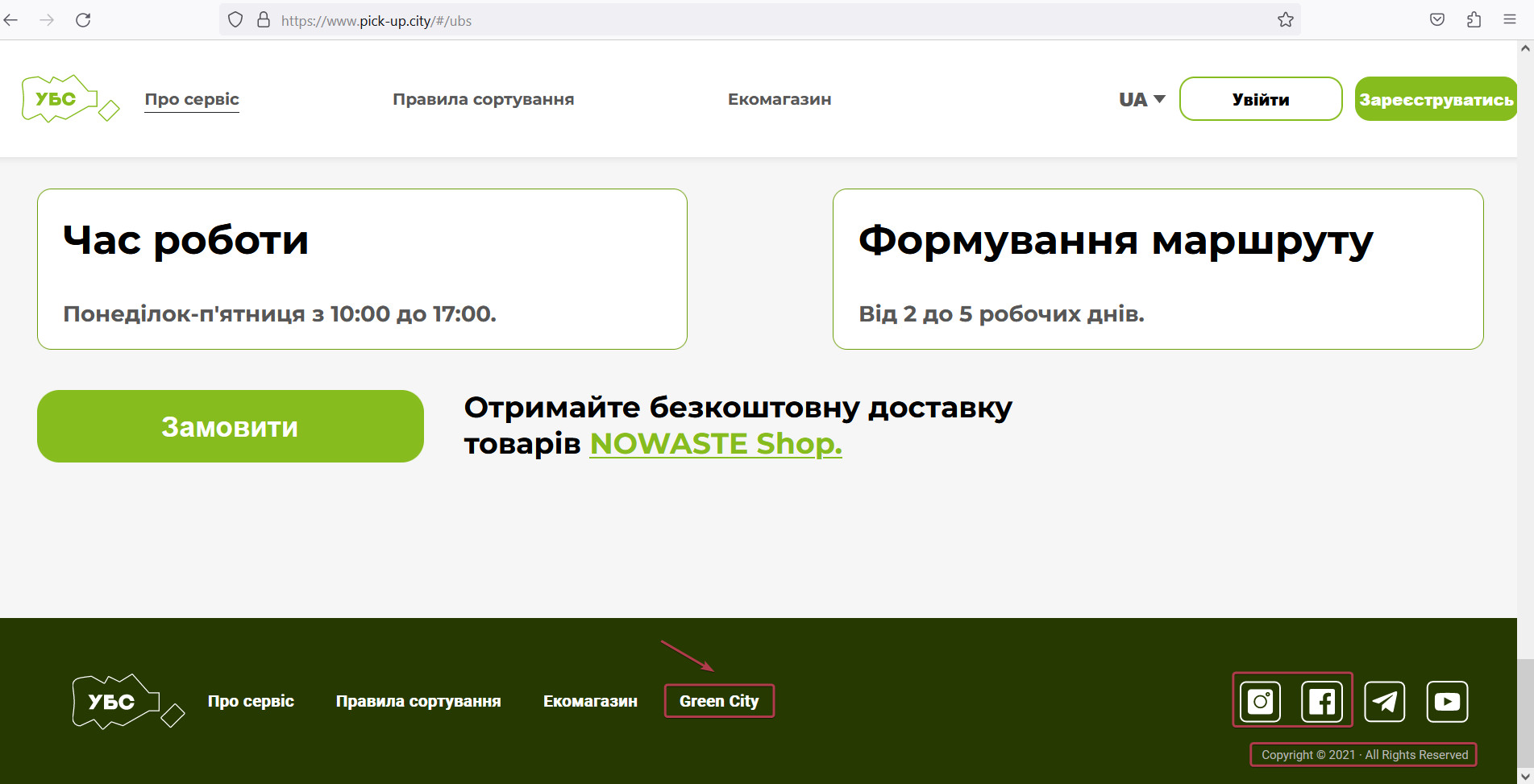The width and height of the screenshot is (1534, 784).
Task: Open the Facebook page via footer icon
Action: (1321, 701)
